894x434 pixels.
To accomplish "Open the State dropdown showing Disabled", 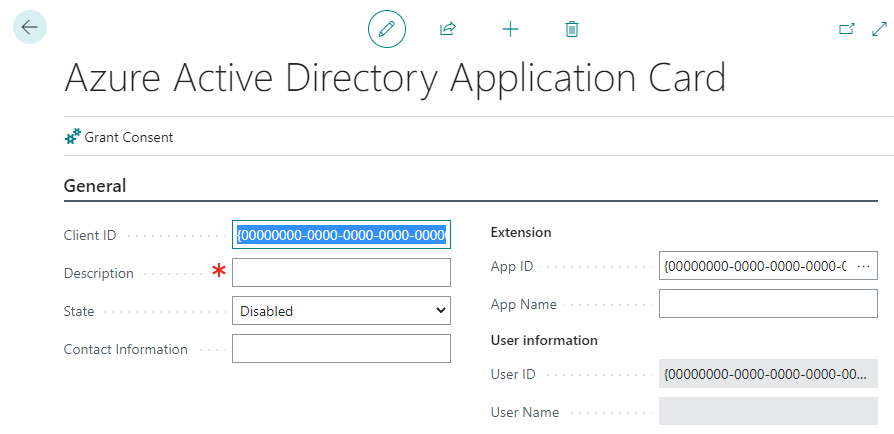I will click(x=341, y=311).
